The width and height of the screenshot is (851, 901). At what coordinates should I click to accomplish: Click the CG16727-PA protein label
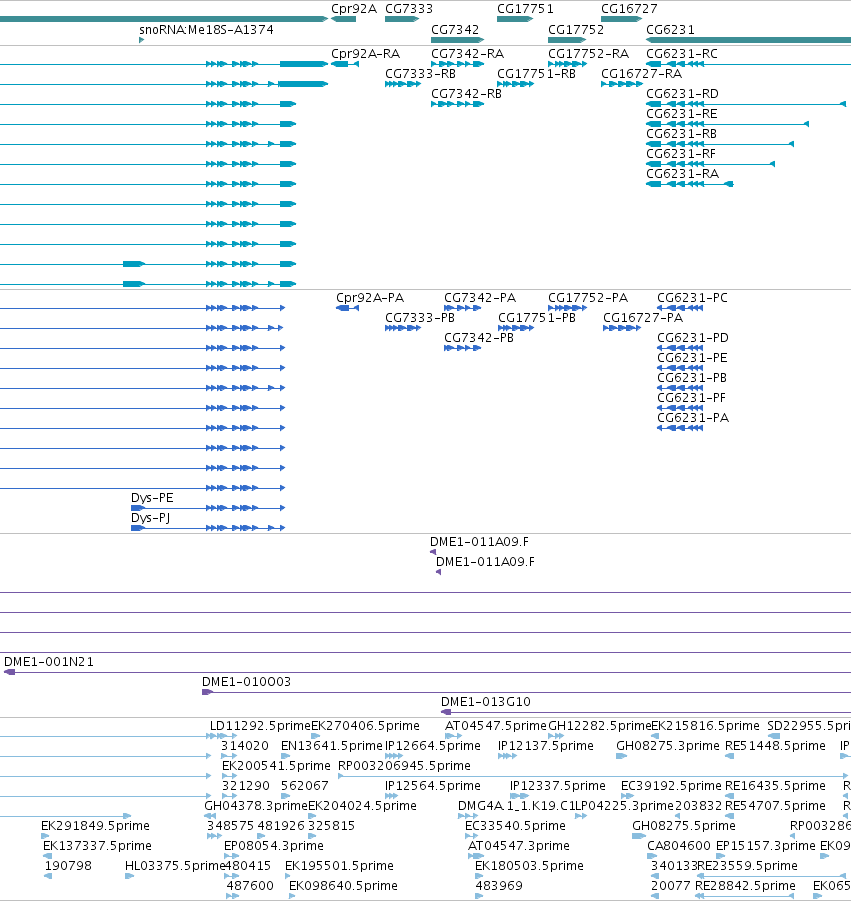click(x=643, y=318)
